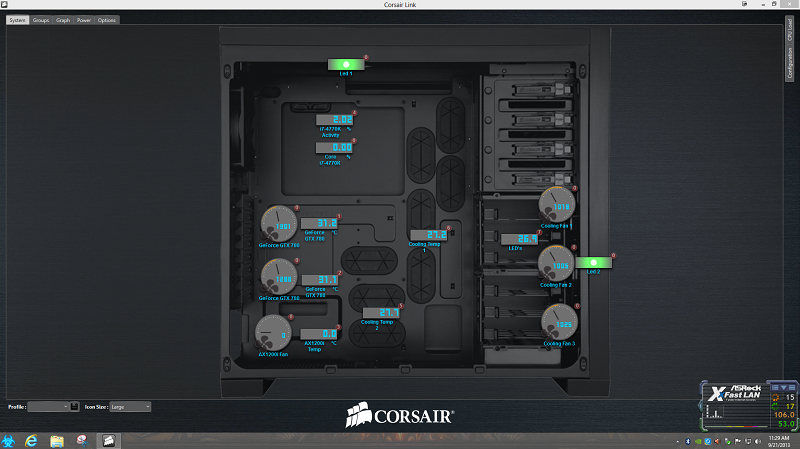The image size is (800, 449).
Task: Click the red muted speaker tray icon
Action: pyautogui.click(x=717, y=441)
